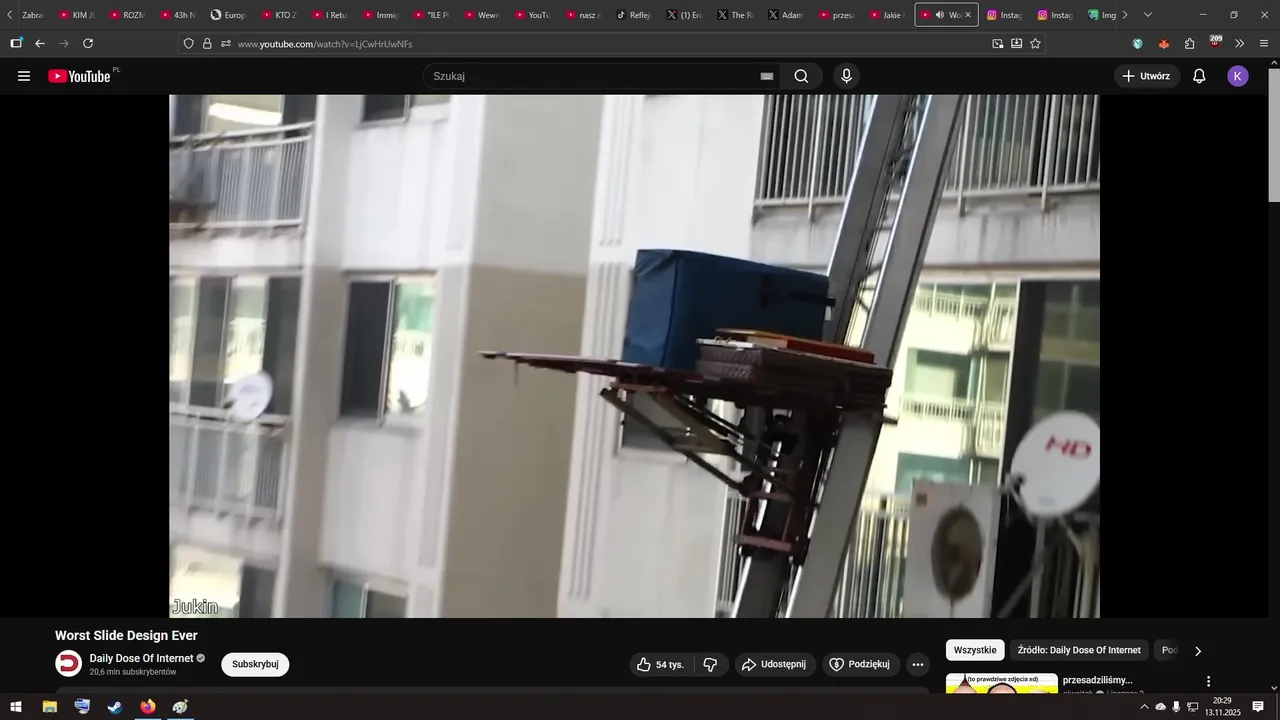Show more filter chips with right chevron
The height and width of the screenshot is (720, 1280).
pyautogui.click(x=1198, y=651)
